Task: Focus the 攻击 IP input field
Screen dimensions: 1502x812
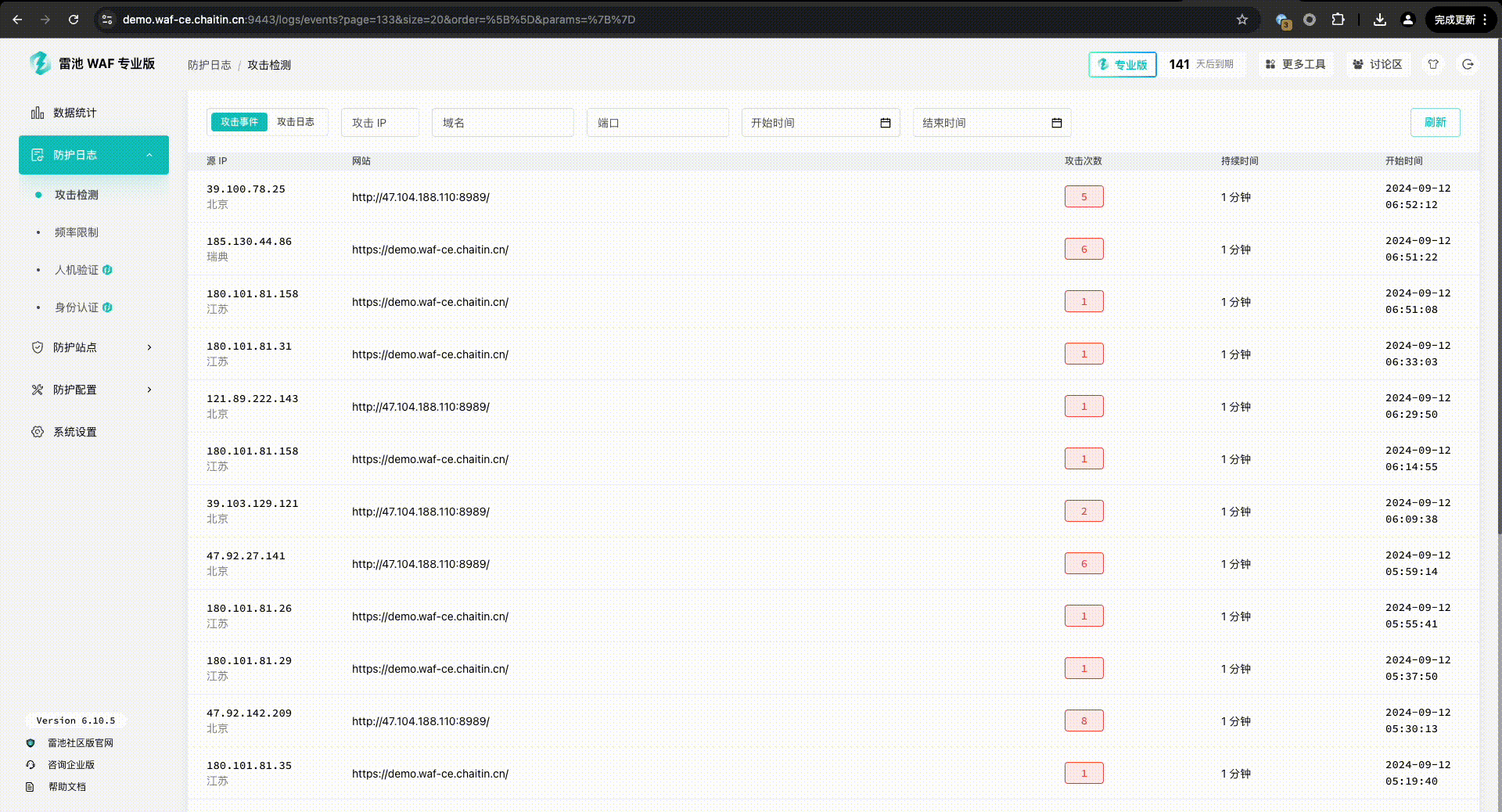Action: click(380, 123)
